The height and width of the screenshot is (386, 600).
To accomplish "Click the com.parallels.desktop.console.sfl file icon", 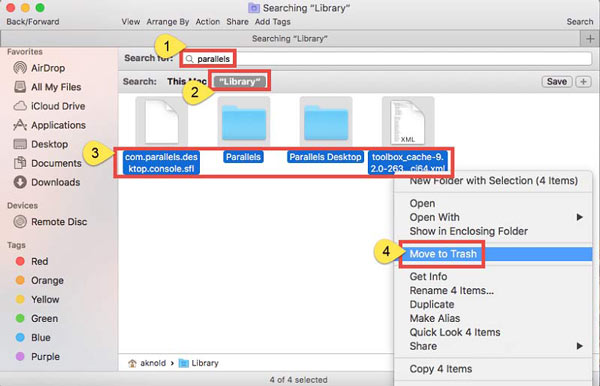I will pyautogui.click(x=161, y=122).
